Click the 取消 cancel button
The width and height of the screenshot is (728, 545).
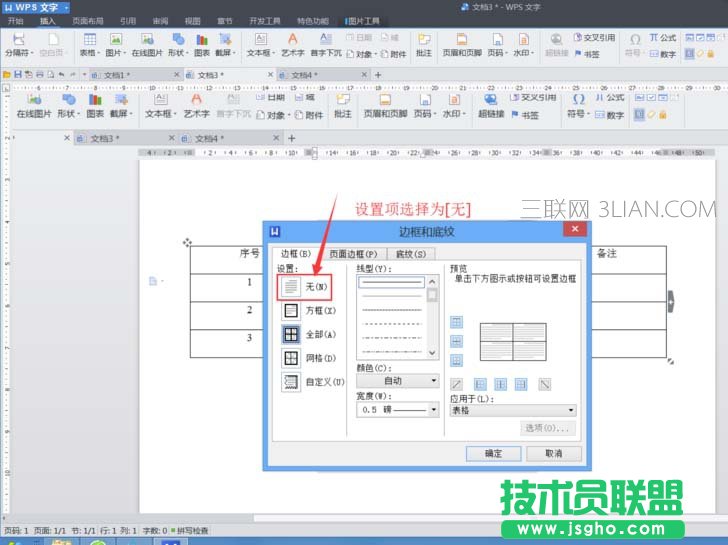553,454
